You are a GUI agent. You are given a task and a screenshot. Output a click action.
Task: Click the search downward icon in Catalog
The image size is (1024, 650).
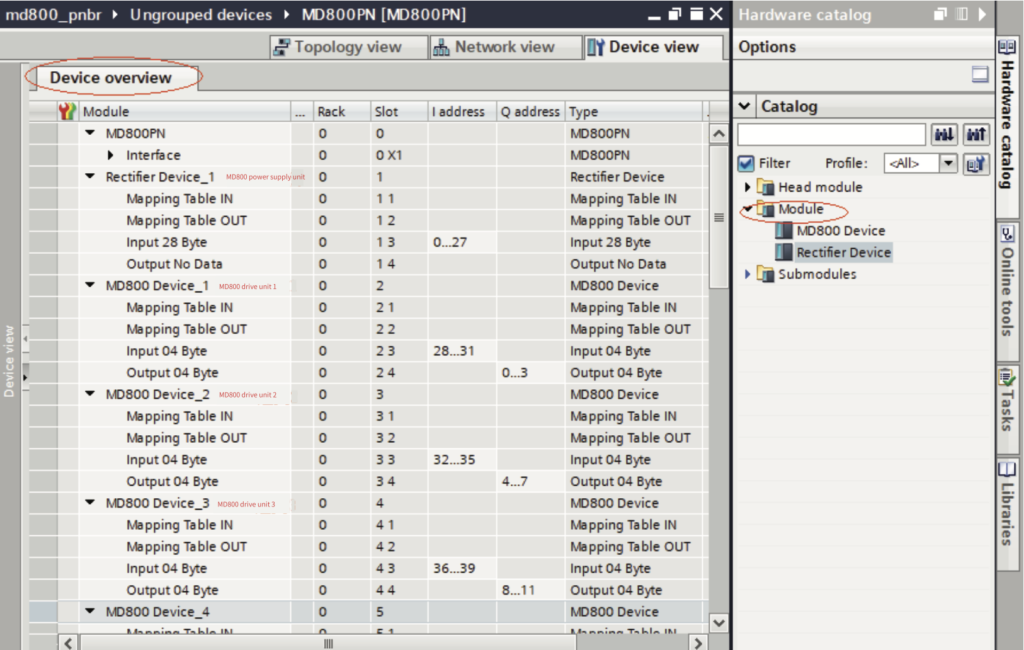point(944,135)
